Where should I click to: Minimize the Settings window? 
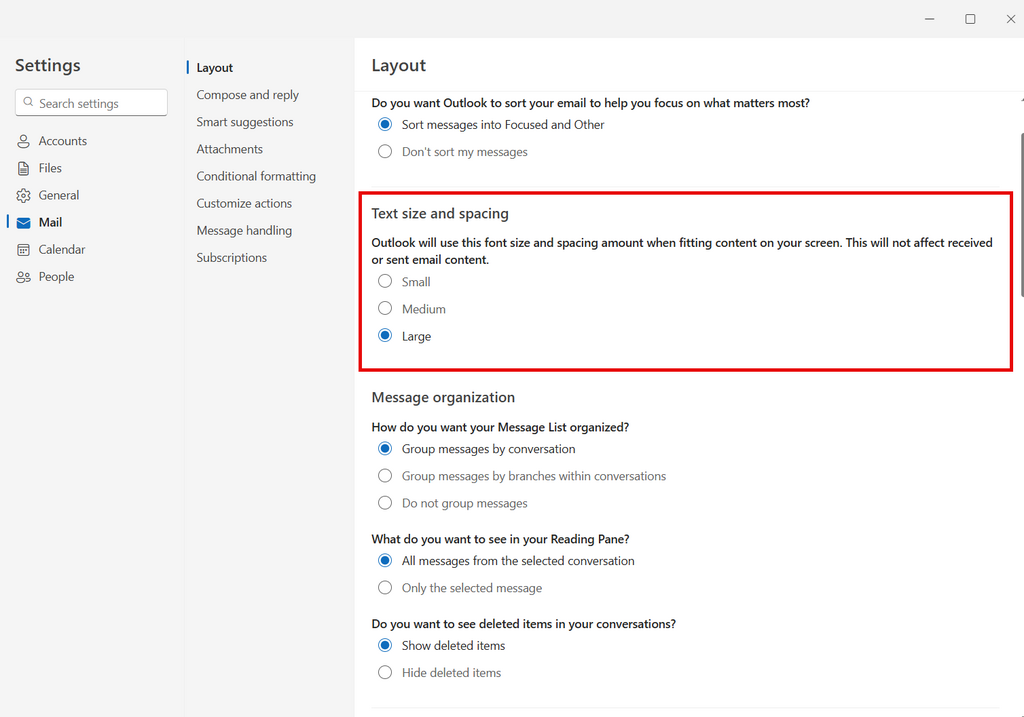tap(930, 19)
